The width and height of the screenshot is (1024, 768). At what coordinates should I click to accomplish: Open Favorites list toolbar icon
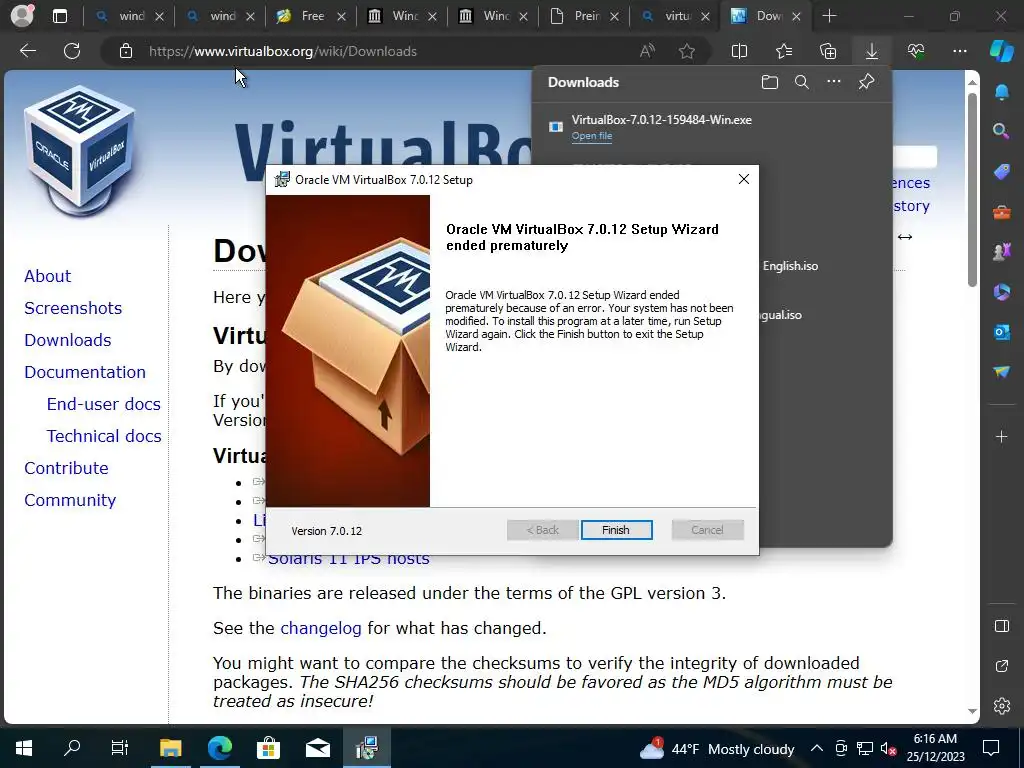(784, 51)
